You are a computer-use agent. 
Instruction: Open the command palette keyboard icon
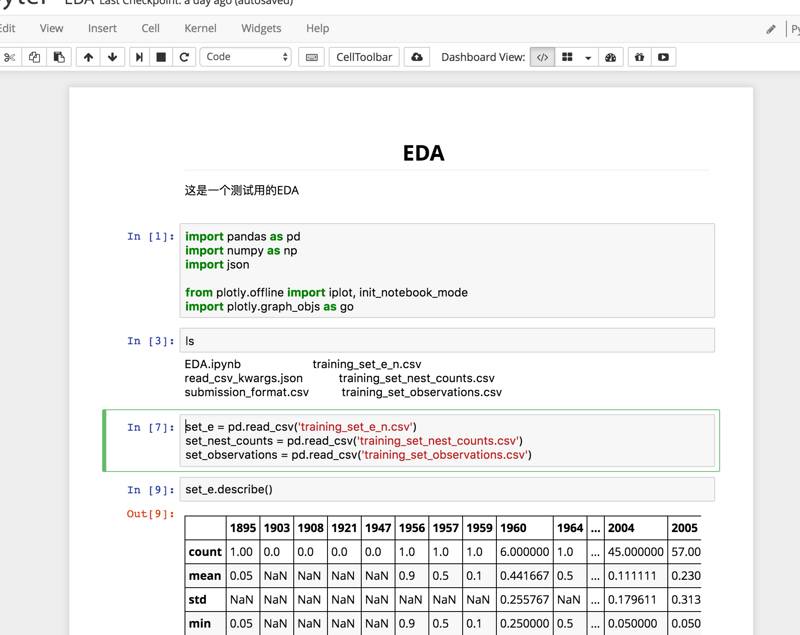pyautogui.click(x=311, y=57)
